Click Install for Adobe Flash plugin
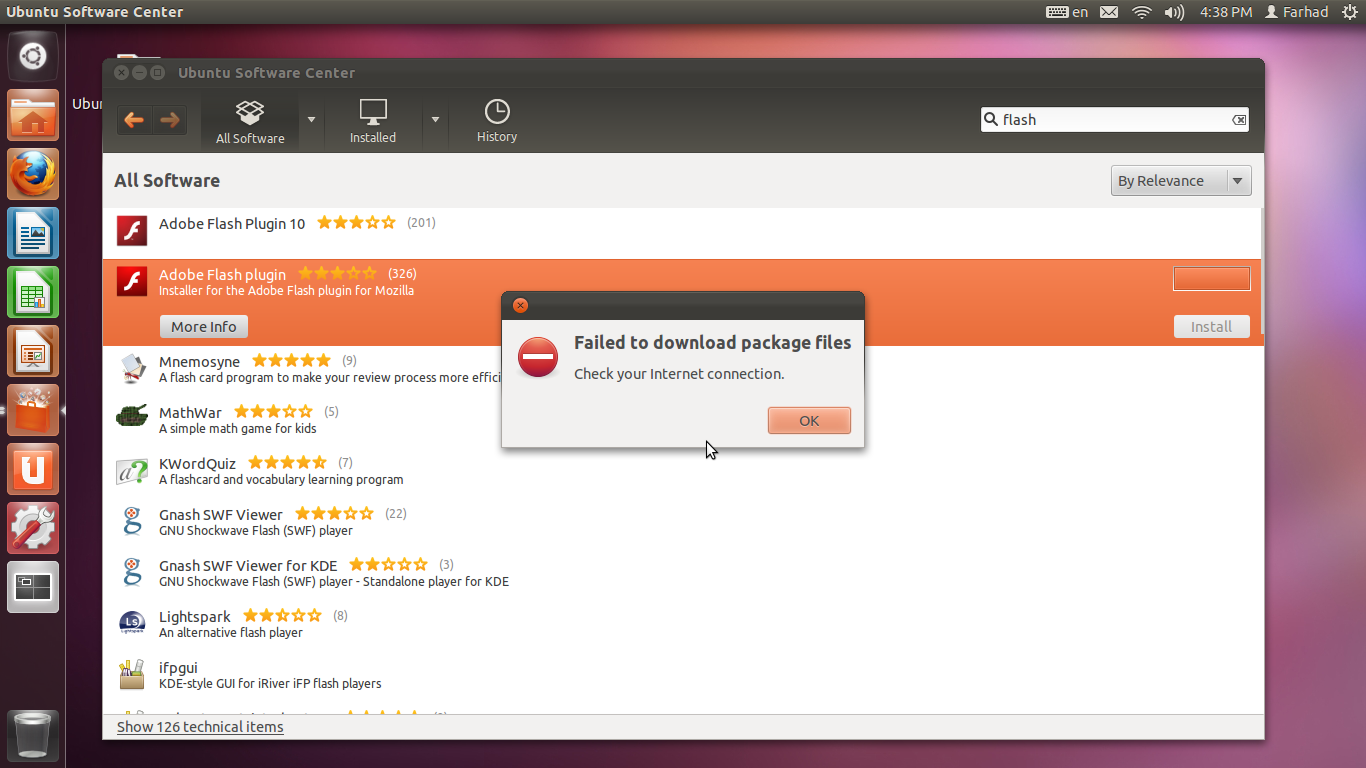 click(1211, 327)
